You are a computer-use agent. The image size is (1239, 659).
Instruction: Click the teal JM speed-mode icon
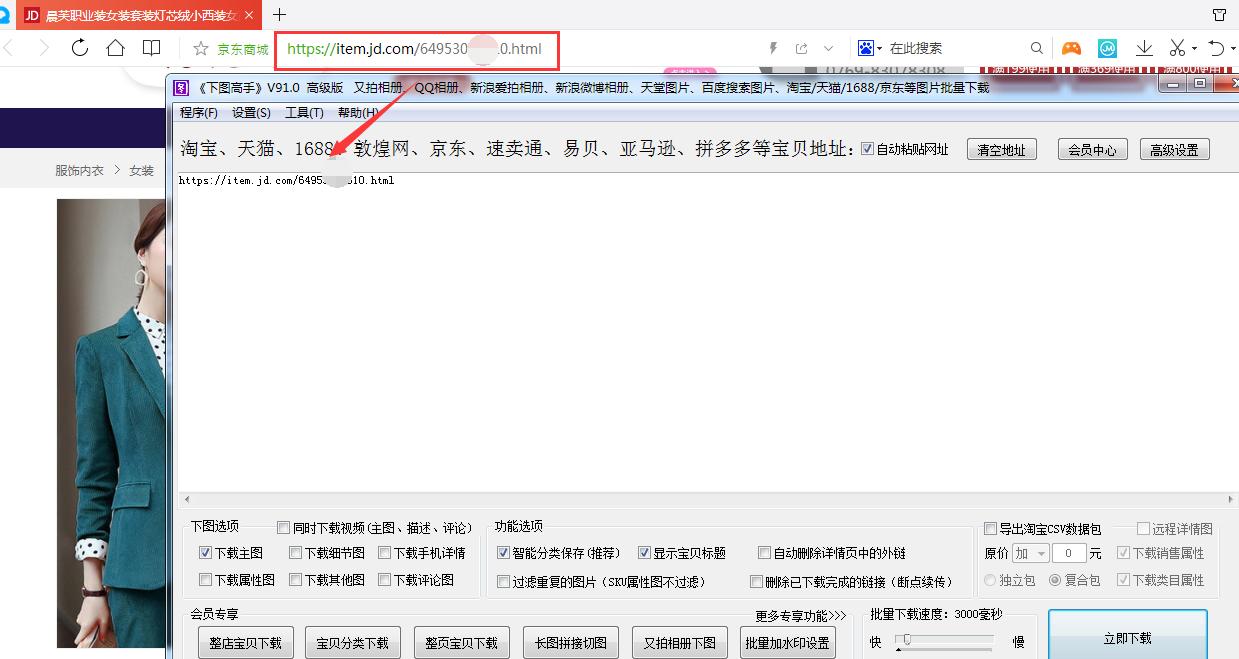pos(1107,47)
